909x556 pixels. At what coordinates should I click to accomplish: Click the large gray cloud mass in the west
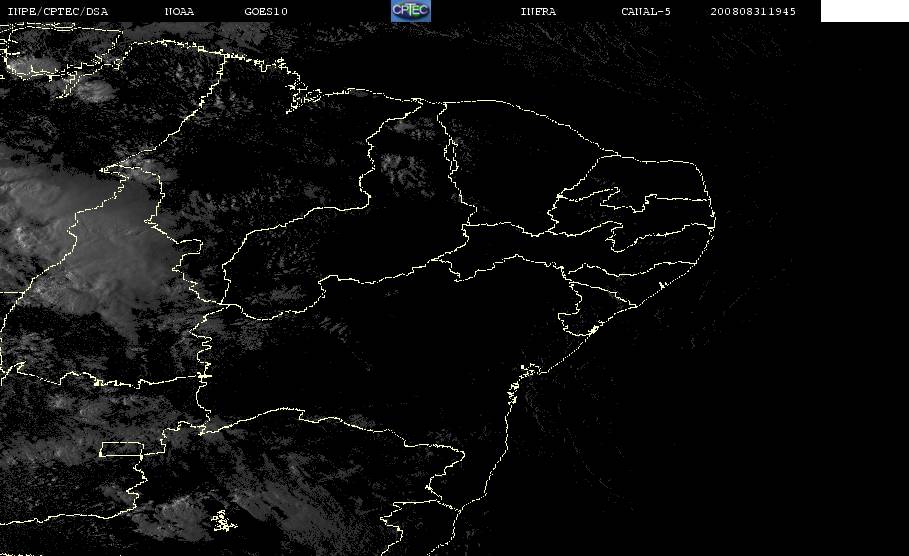pos(87,244)
